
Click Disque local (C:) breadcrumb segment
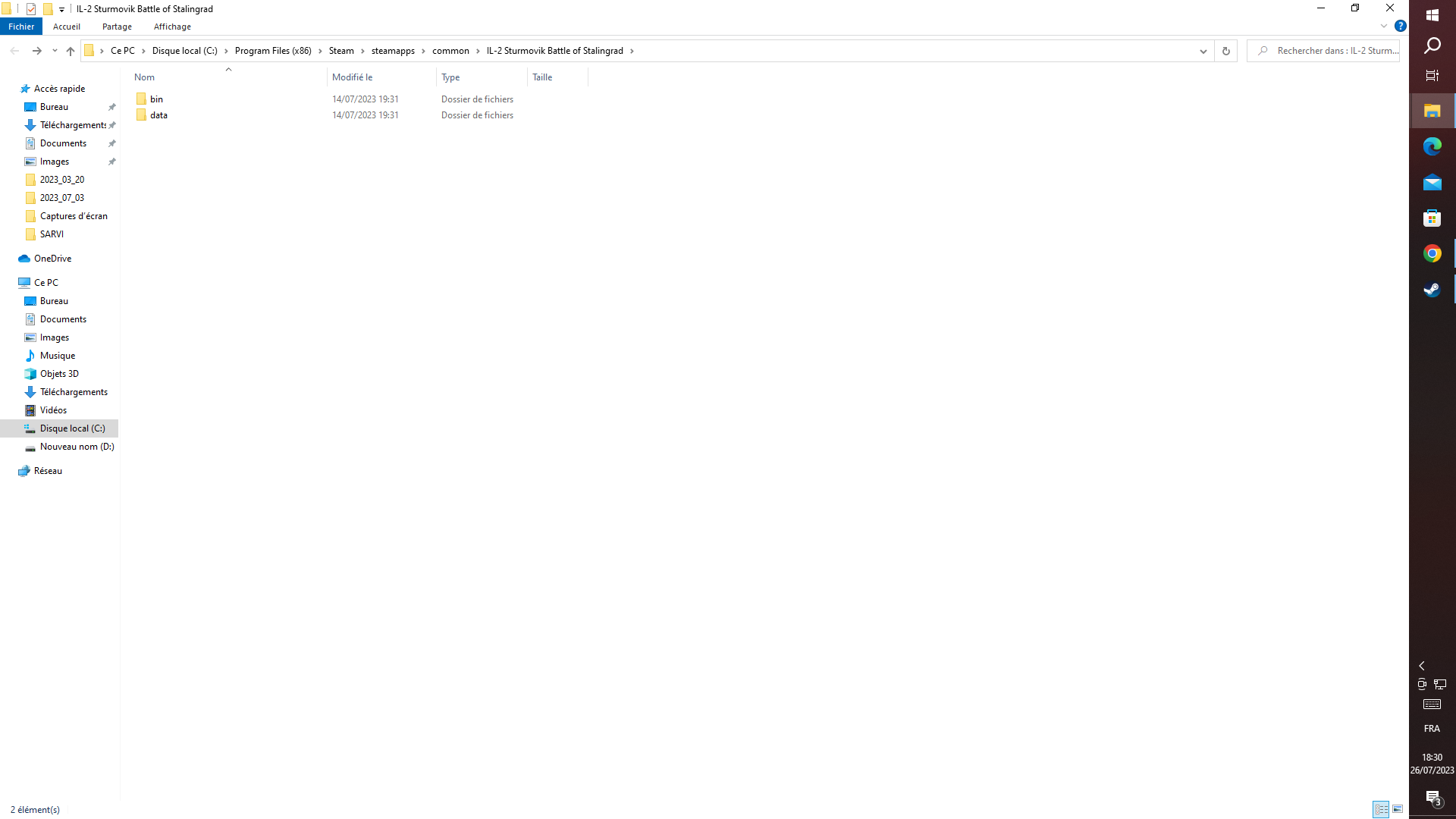(184, 51)
